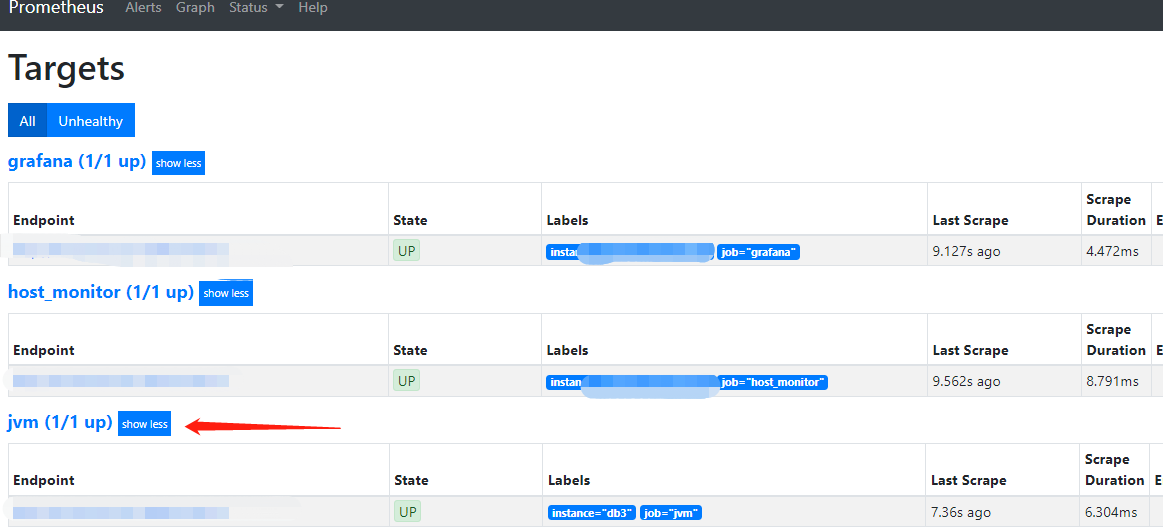Collapse host_monitor section with show less

(x=225, y=293)
